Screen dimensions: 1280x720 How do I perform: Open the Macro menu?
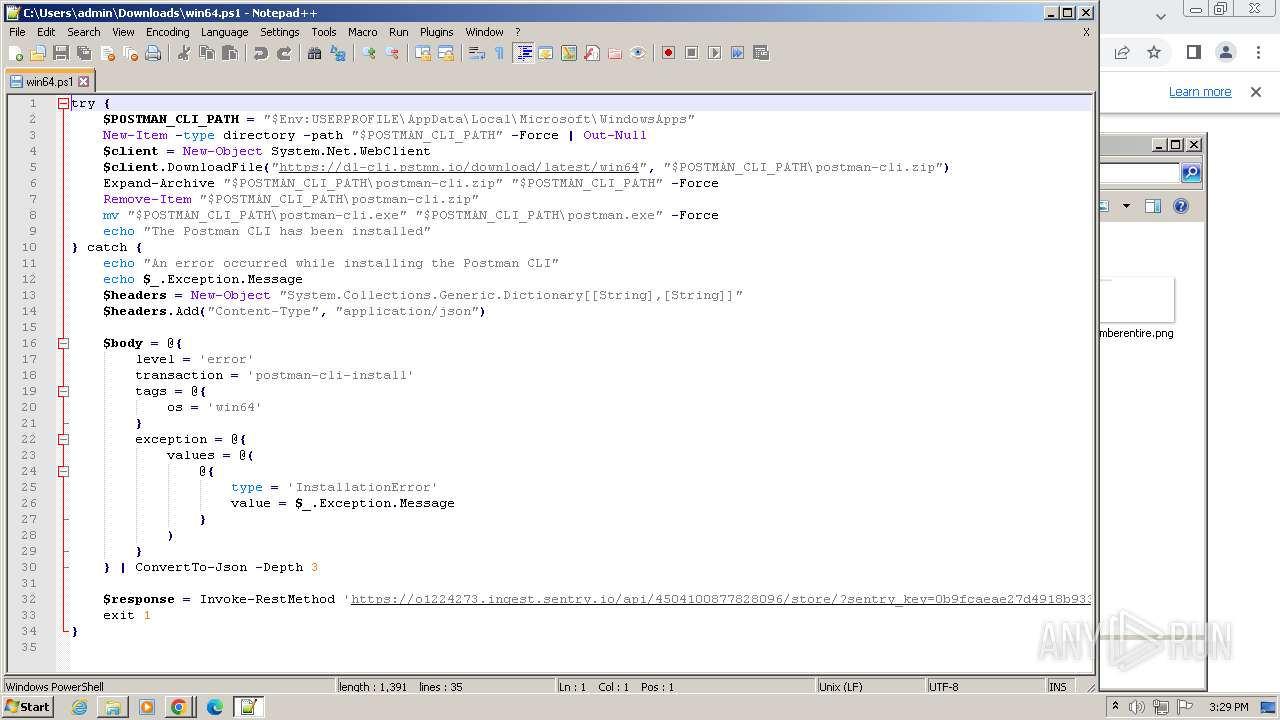362,32
